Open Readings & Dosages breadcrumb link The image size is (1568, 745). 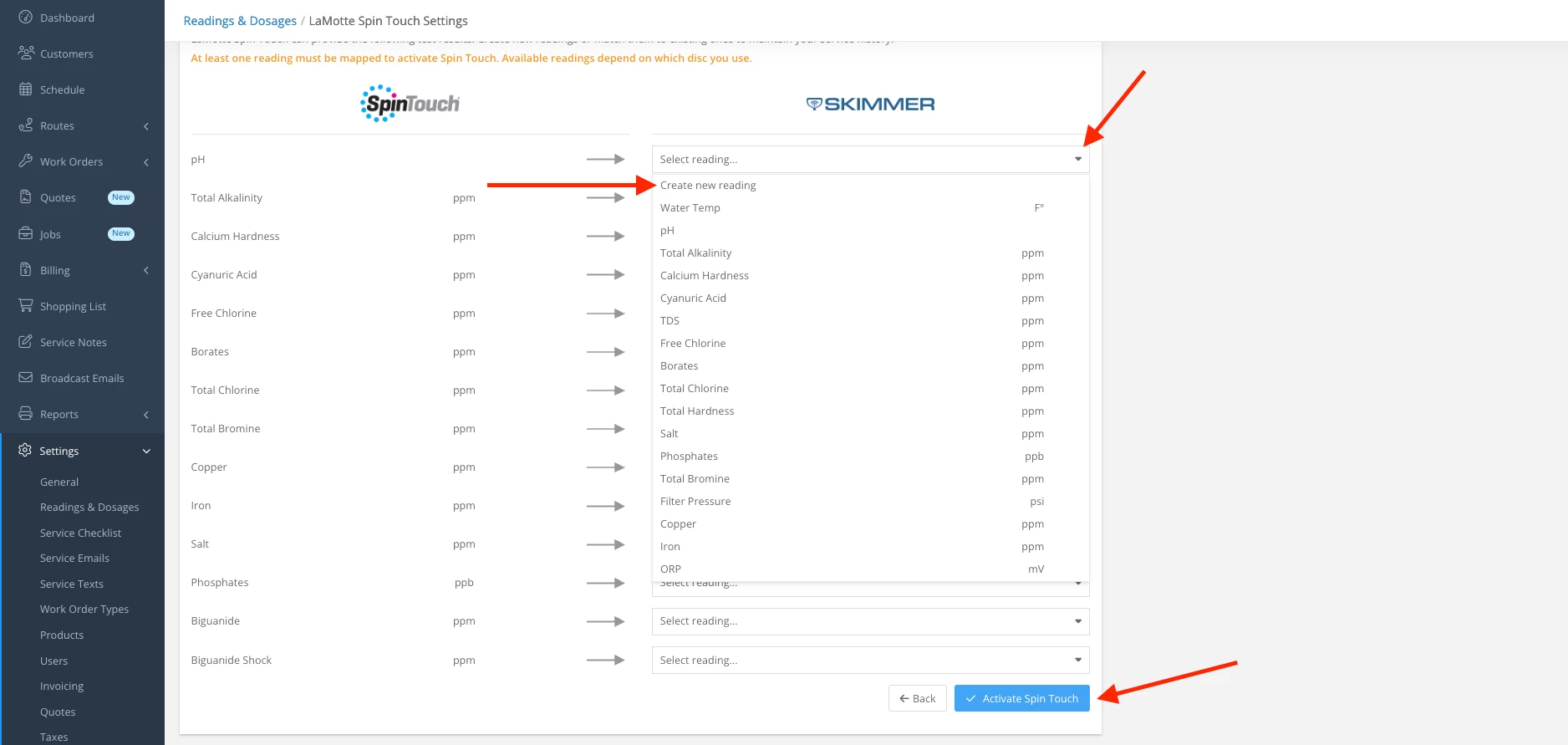coord(240,21)
